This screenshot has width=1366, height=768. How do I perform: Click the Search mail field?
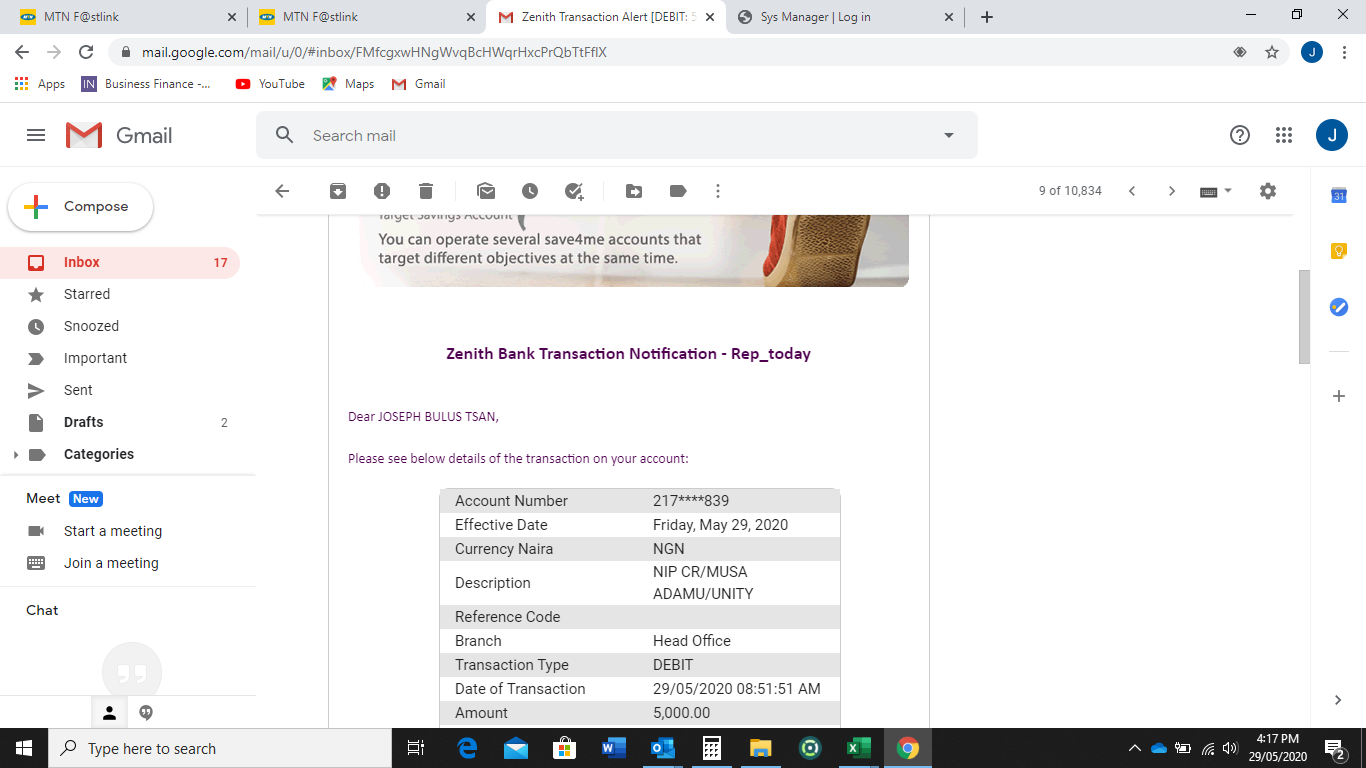tap(616, 135)
